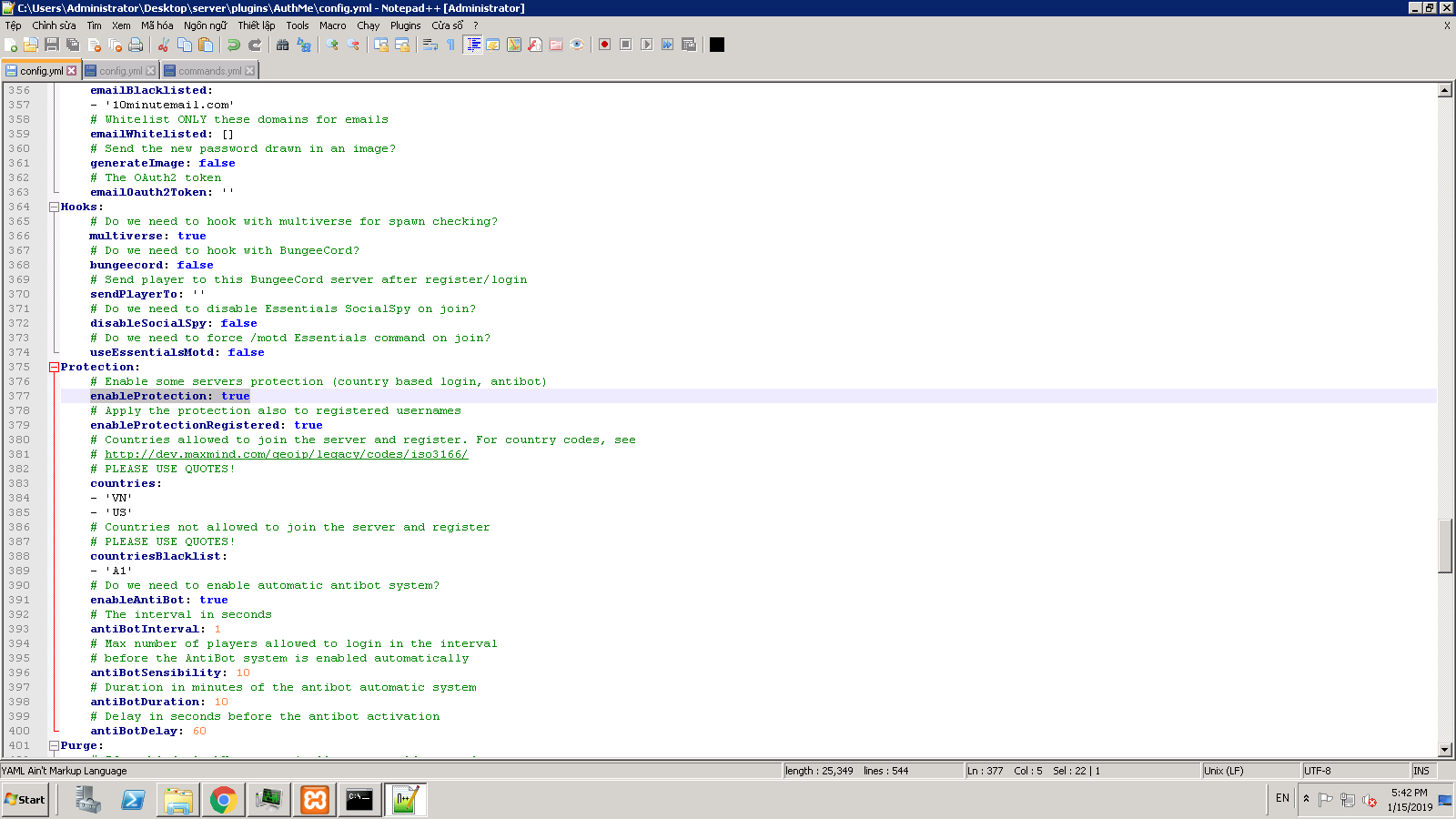The width and height of the screenshot is (1456, 819).
Task: Open the Mã hóa encoding menu
Action: point(157,25)
